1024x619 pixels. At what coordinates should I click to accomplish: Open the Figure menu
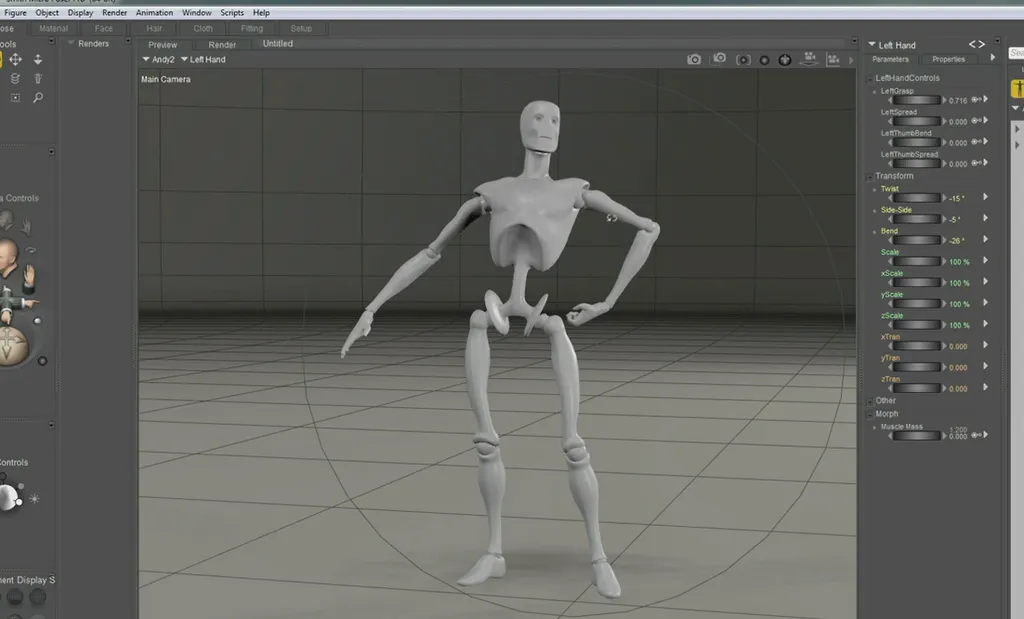click(x=16, y=12)
